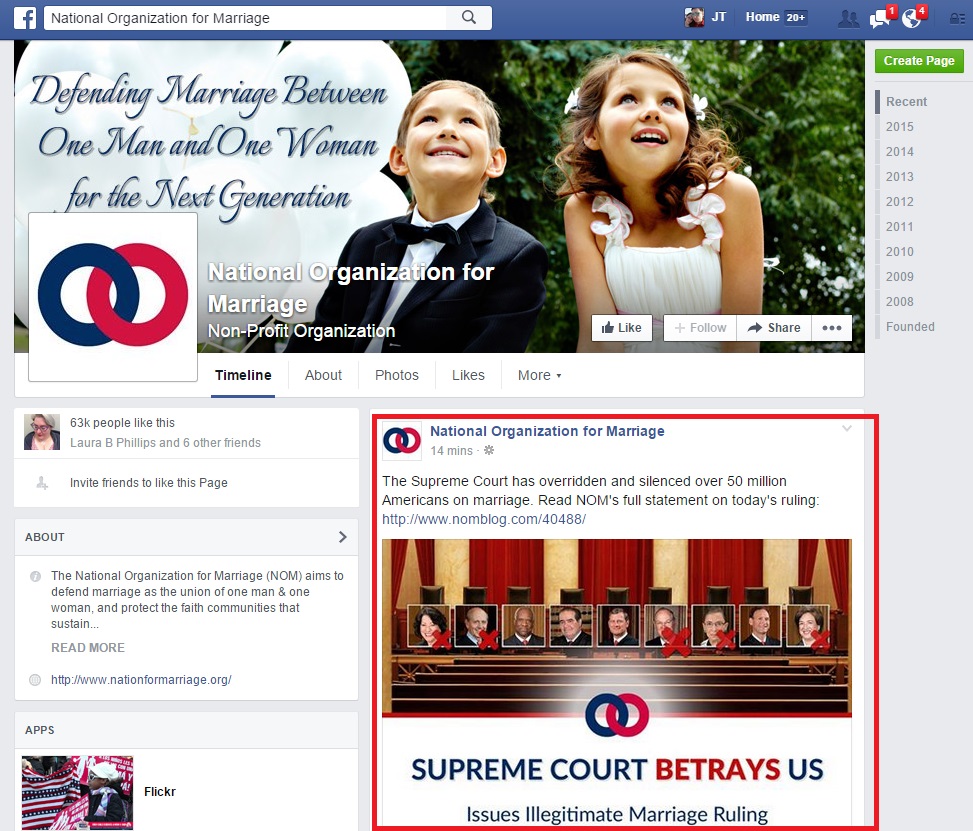This screenshot has width=973, height=831.
Task: Focus the Facebook search field
Action: [x=245, y=18]
